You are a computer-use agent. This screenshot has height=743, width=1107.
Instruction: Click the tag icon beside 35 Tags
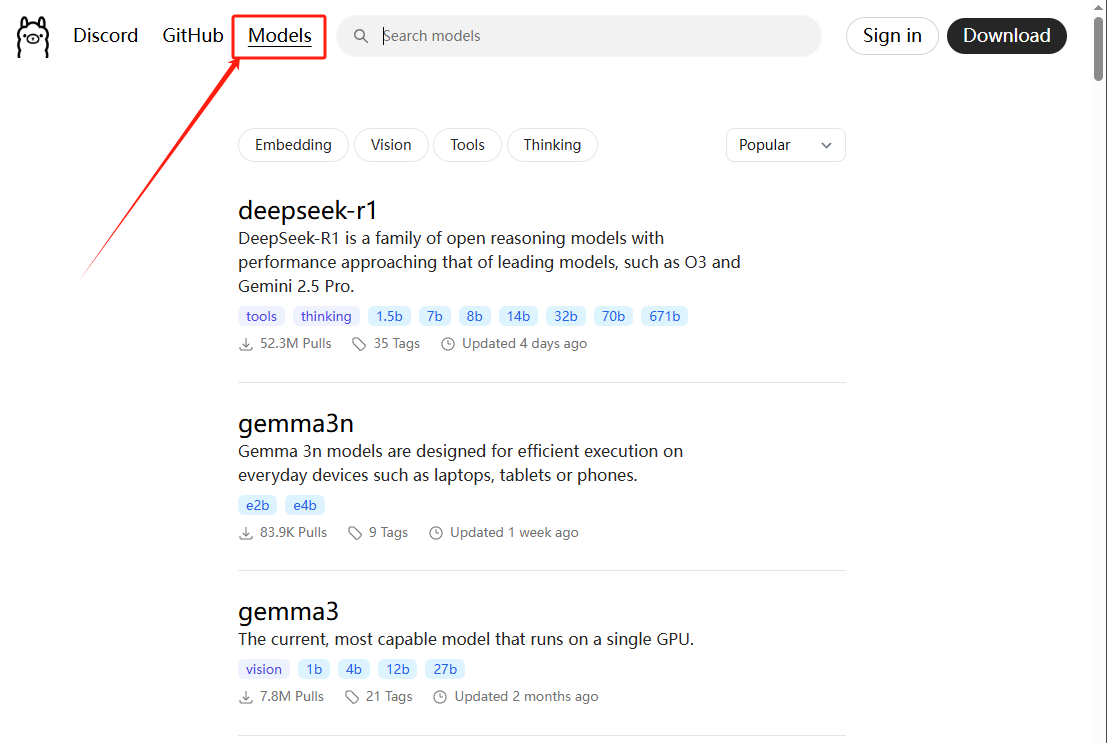(x=359, y=344)
